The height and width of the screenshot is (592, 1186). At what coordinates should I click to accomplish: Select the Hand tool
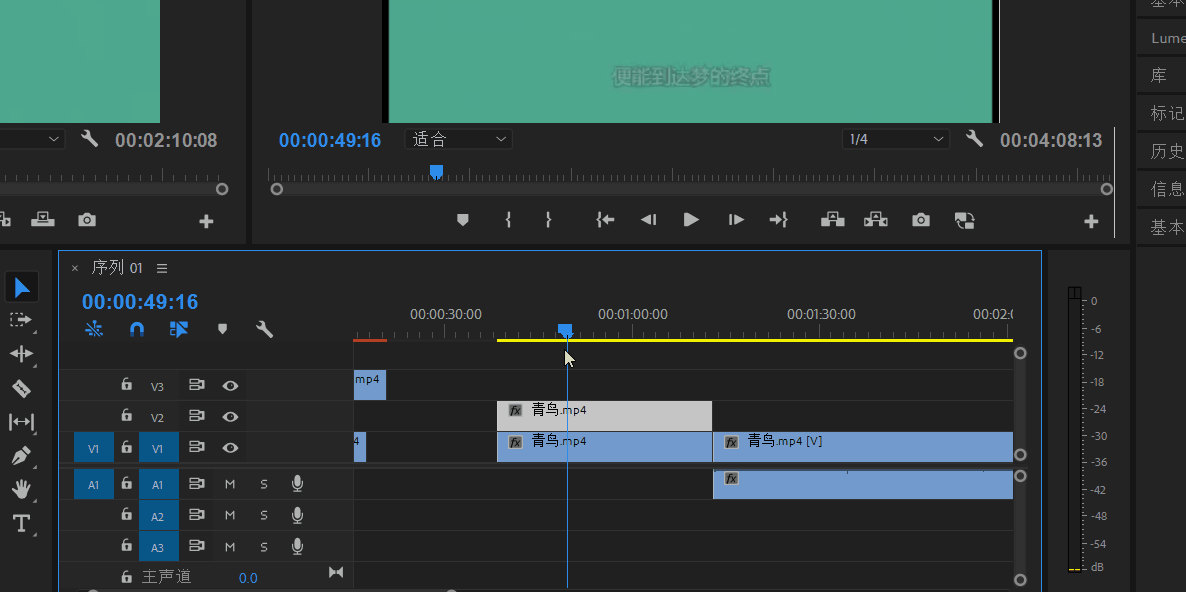click(21, 489)
